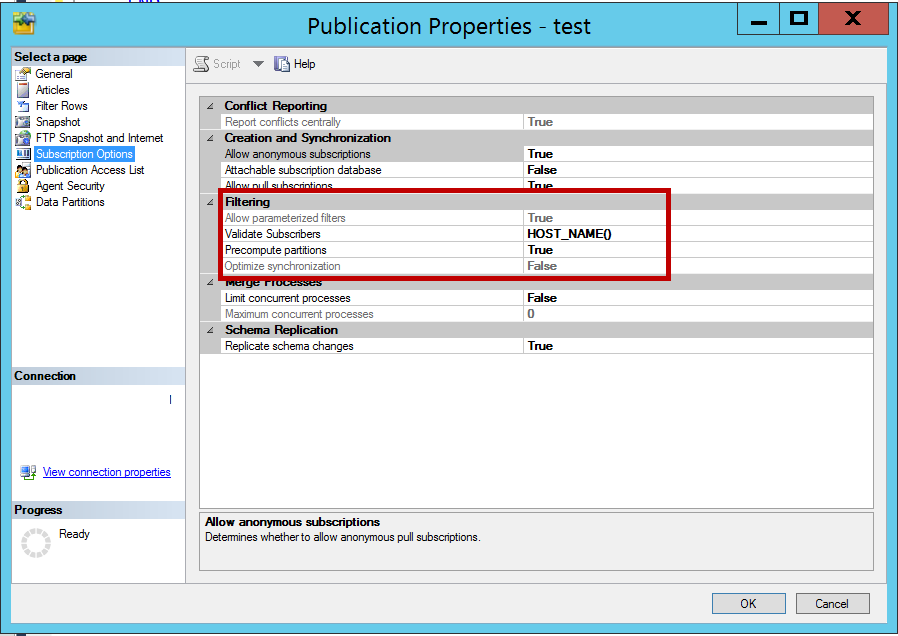
Task: Open the Snapshot page
Action: tap(58, 122)
